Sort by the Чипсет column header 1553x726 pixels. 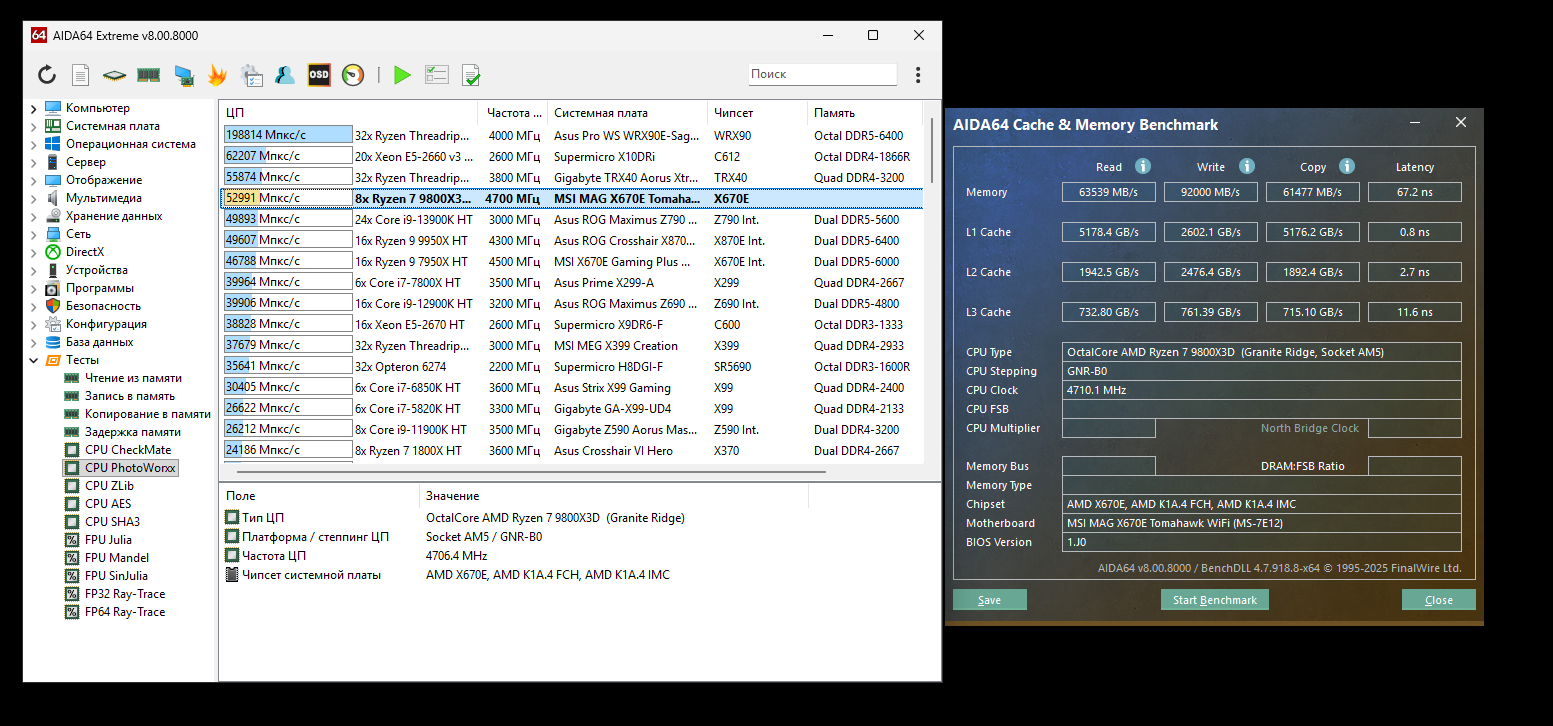click(x=757, y=113)
